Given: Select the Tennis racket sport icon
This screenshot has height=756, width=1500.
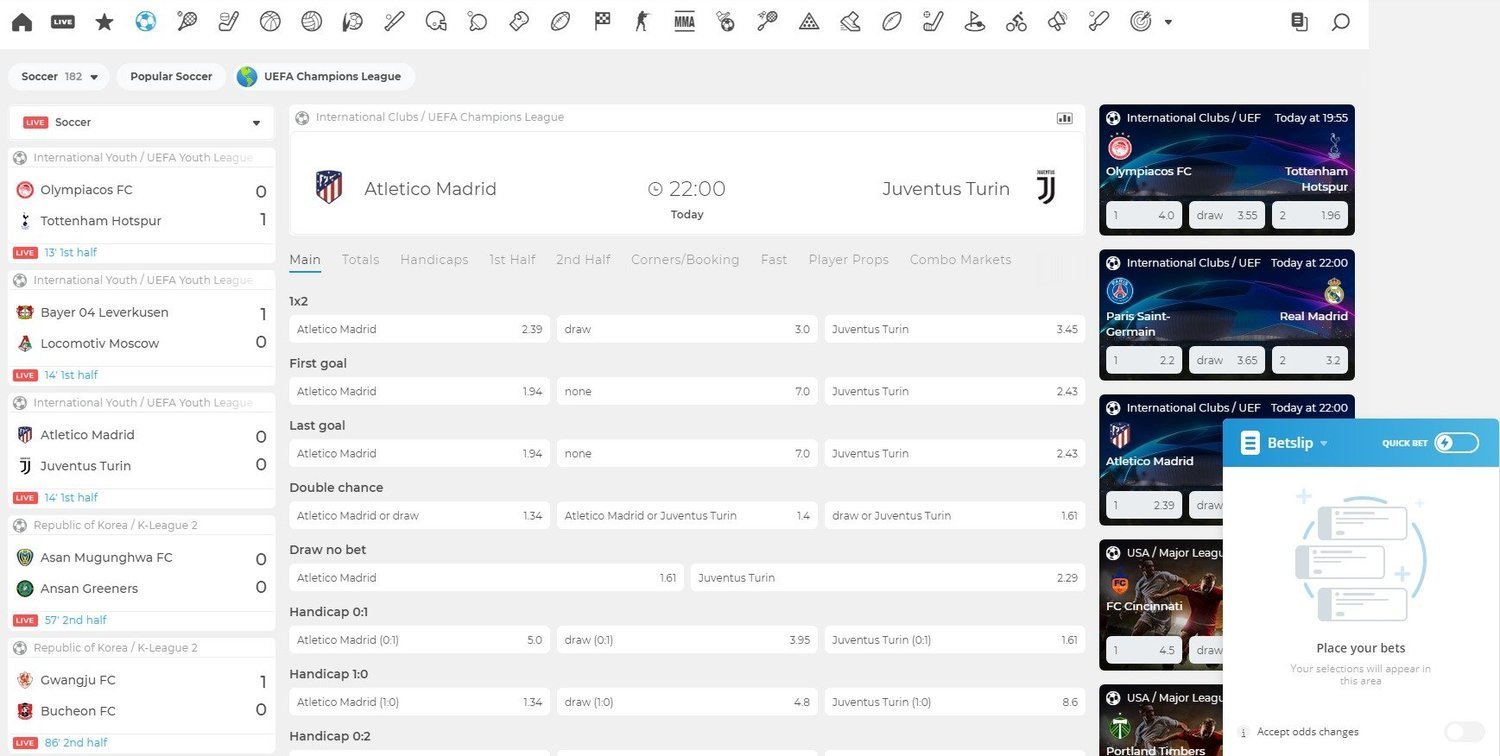Looking at the screenshot, I should (187, 21).
